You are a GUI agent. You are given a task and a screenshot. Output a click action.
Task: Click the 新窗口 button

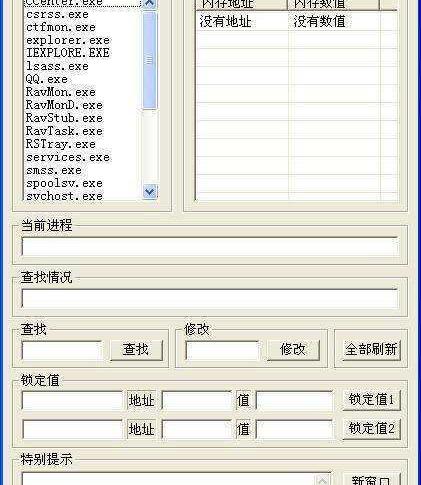(x=371, y=480)
